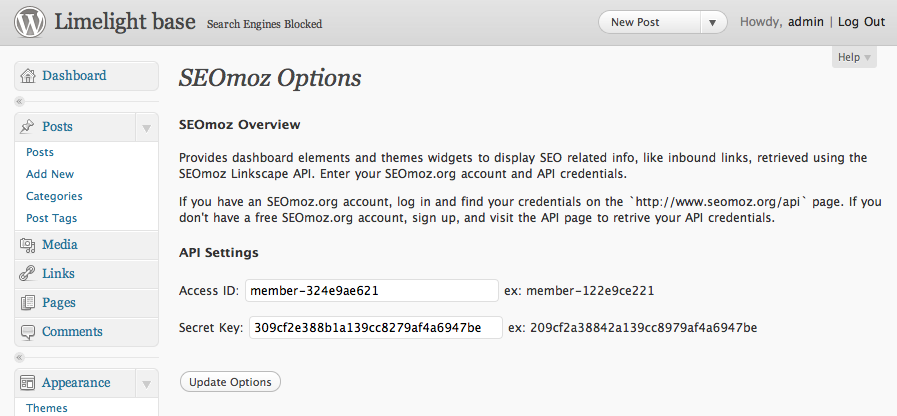Click the Posts pushpin icon

[27, 126]
